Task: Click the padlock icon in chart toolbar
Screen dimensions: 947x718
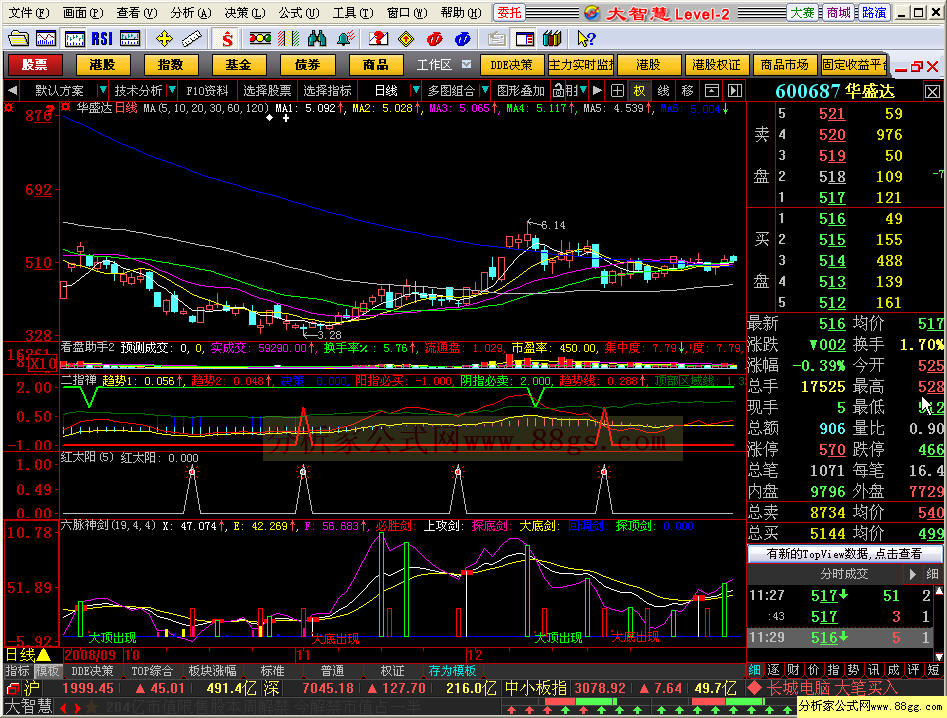Action: 558,91
